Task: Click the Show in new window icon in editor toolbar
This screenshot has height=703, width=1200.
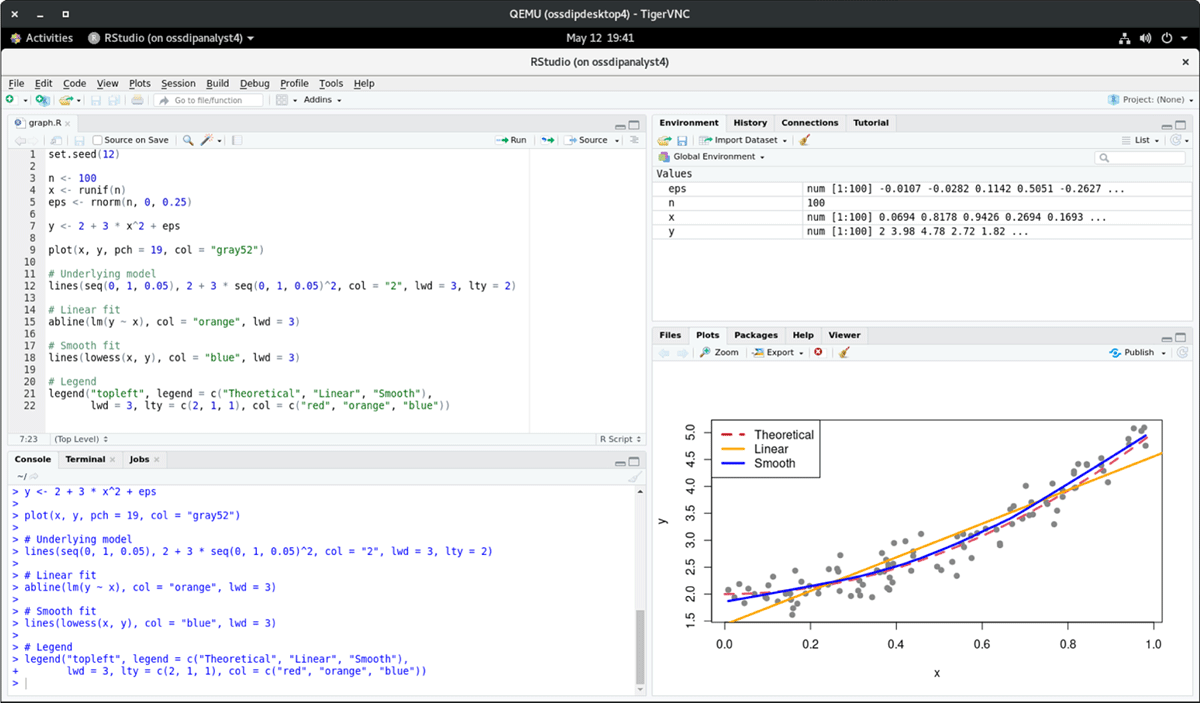Action: [x=58, y=140]
